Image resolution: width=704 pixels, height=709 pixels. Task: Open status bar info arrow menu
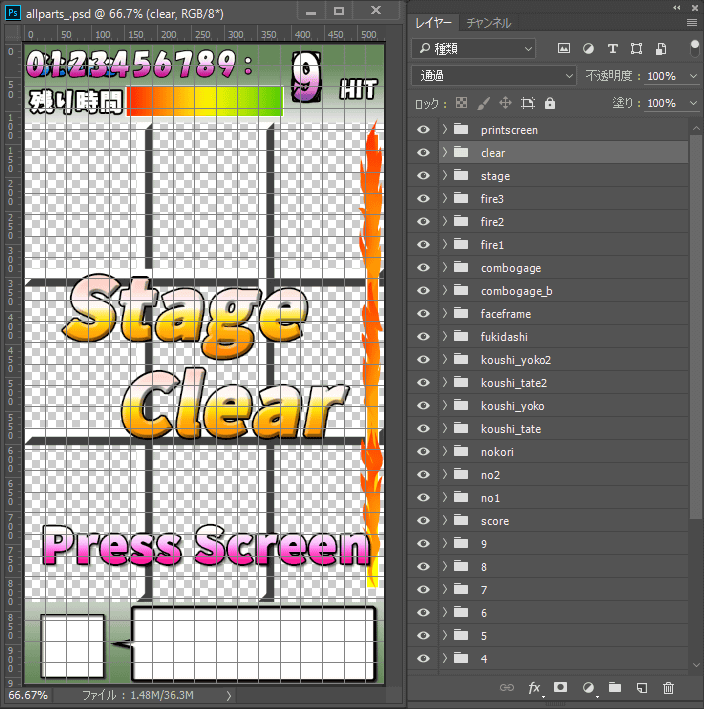[x=229, y=695]
